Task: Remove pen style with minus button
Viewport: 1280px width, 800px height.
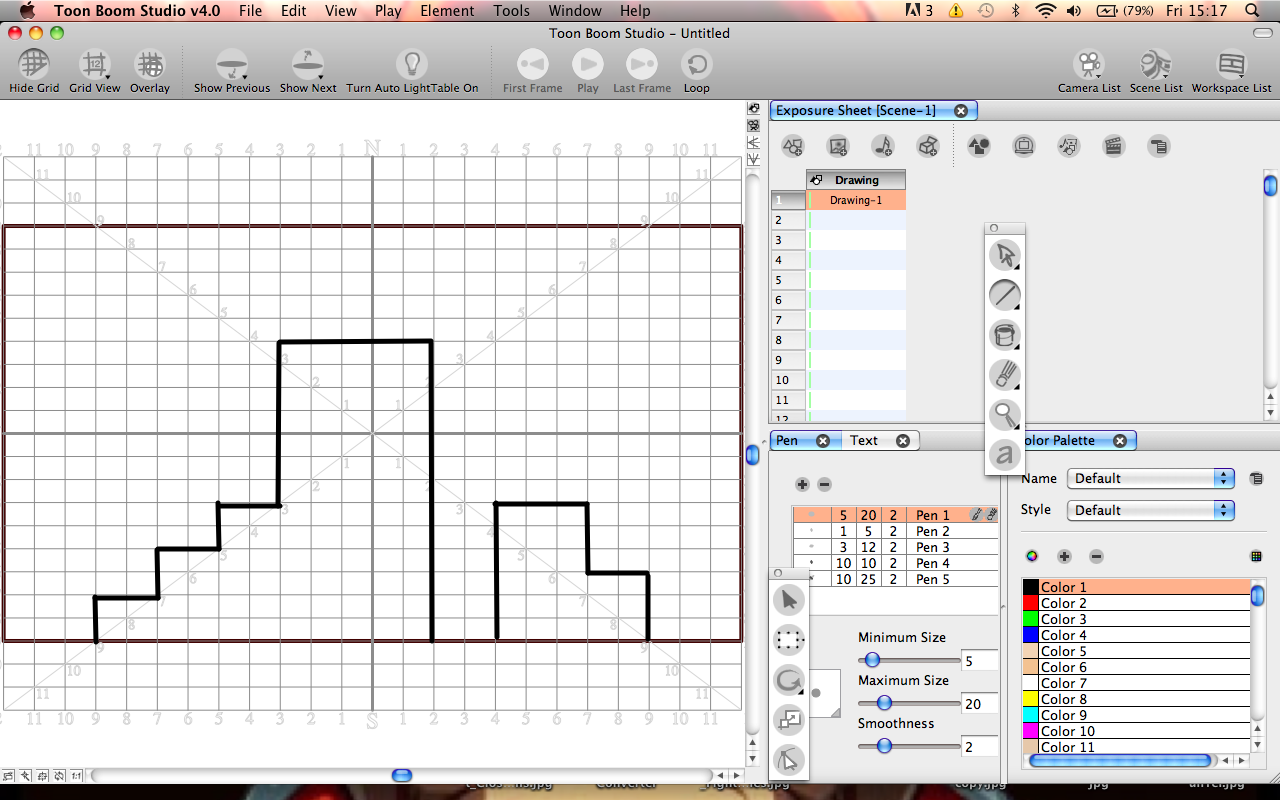Action: [x=824, y=484]
